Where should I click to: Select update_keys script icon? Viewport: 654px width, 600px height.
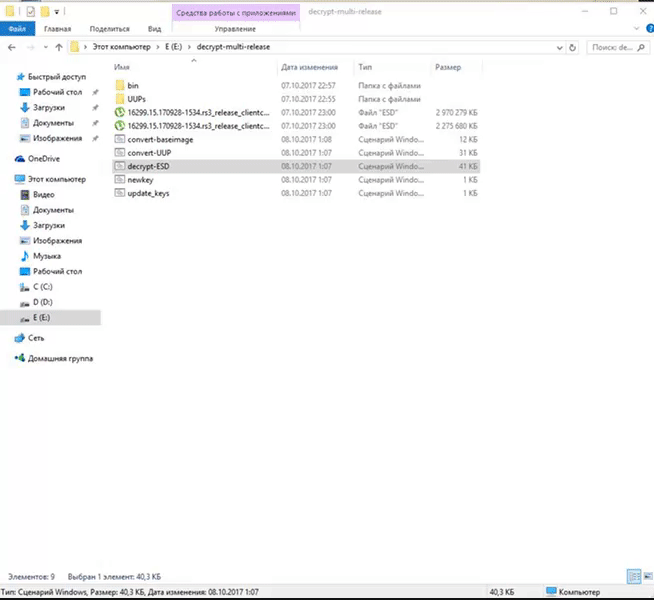coord(120,193)
